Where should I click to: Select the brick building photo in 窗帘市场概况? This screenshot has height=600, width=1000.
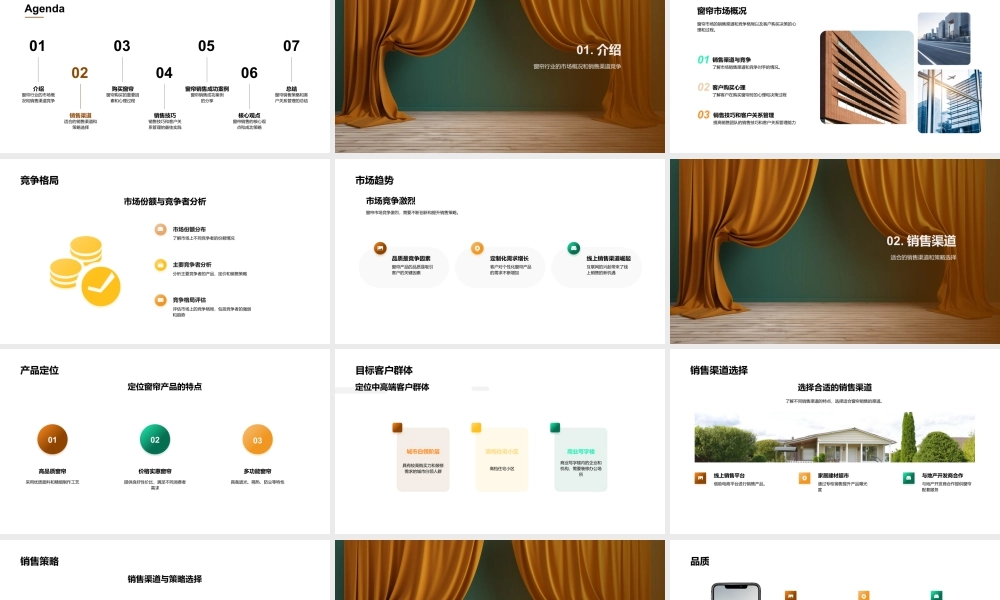[x=867, y=77]
